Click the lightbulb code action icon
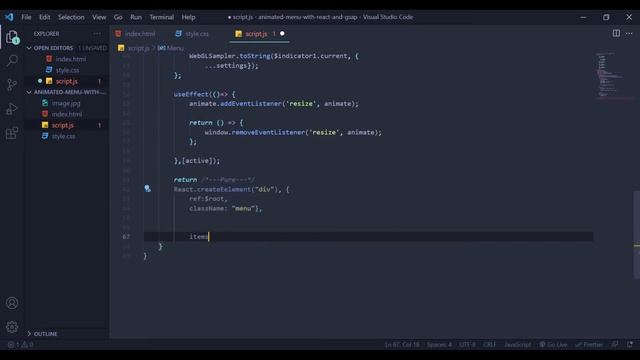The image size is (640, 360). pyautogui.click(x=147, y=189)
